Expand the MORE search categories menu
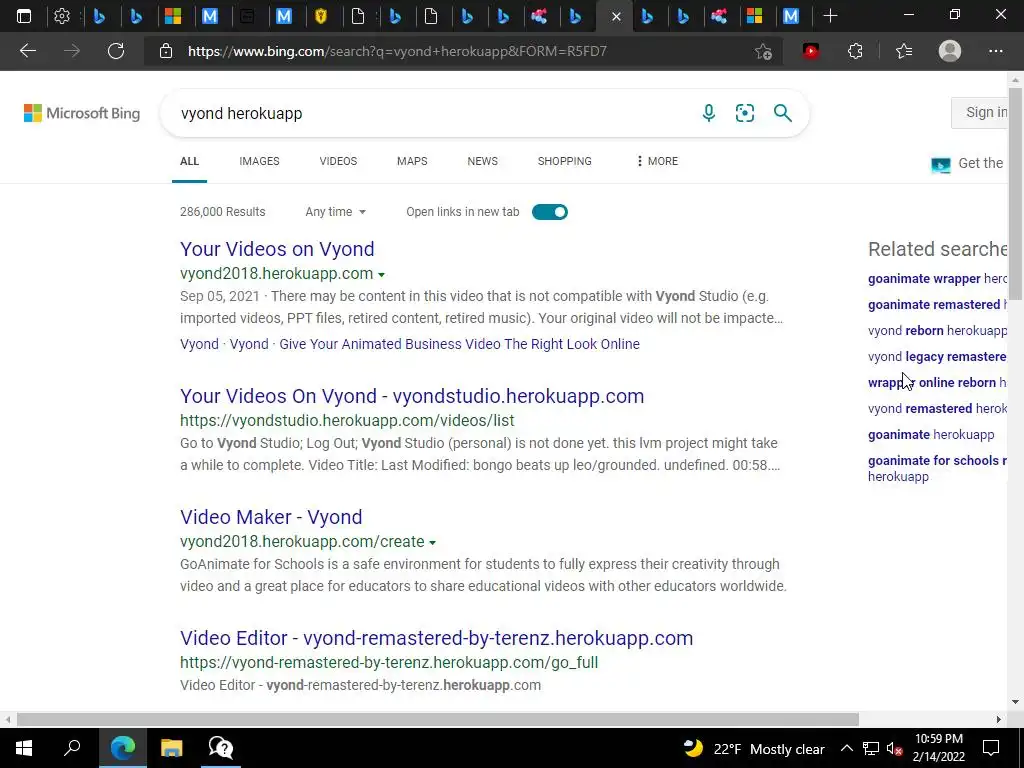Screen dimensions: 1024x768 tap(657, 161)
